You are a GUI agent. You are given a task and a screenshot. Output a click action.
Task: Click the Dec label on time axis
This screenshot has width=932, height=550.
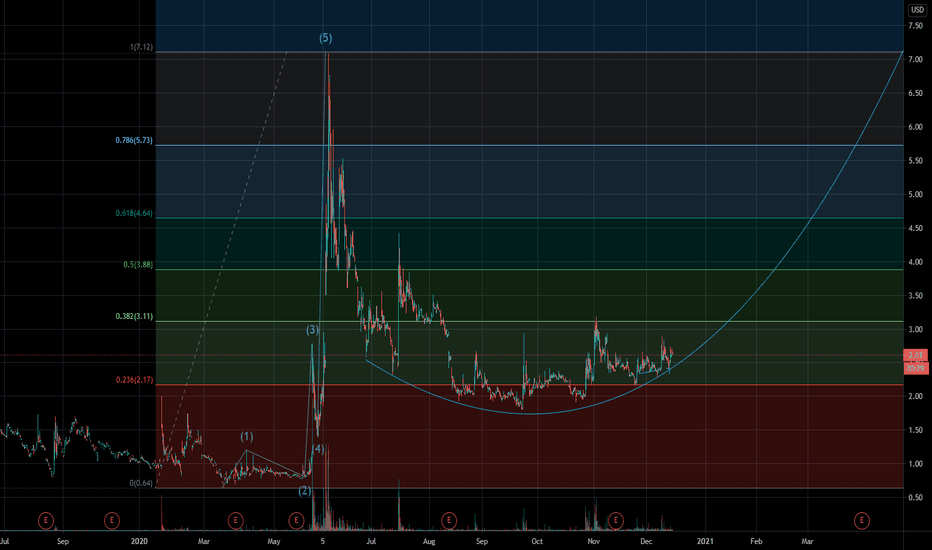[x=646, y=542]
